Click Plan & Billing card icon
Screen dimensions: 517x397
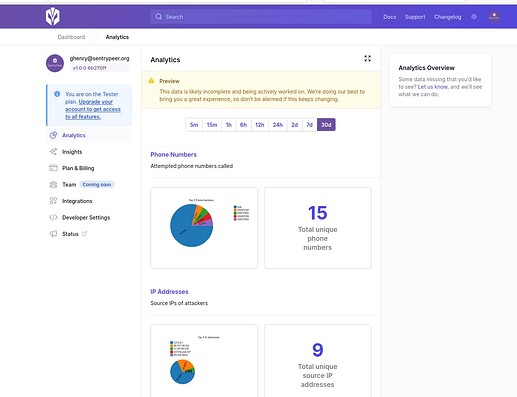click(53, 168)
